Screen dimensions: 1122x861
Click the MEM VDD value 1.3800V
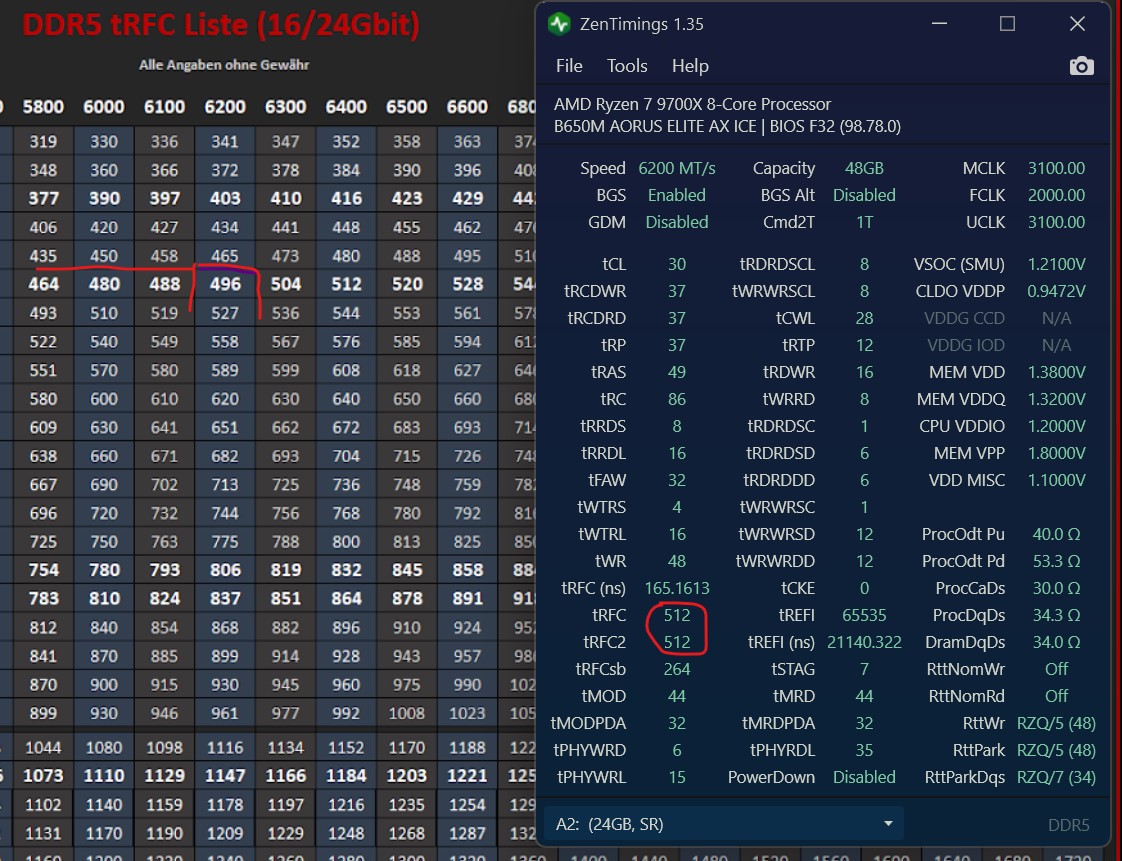point(1056,372)
